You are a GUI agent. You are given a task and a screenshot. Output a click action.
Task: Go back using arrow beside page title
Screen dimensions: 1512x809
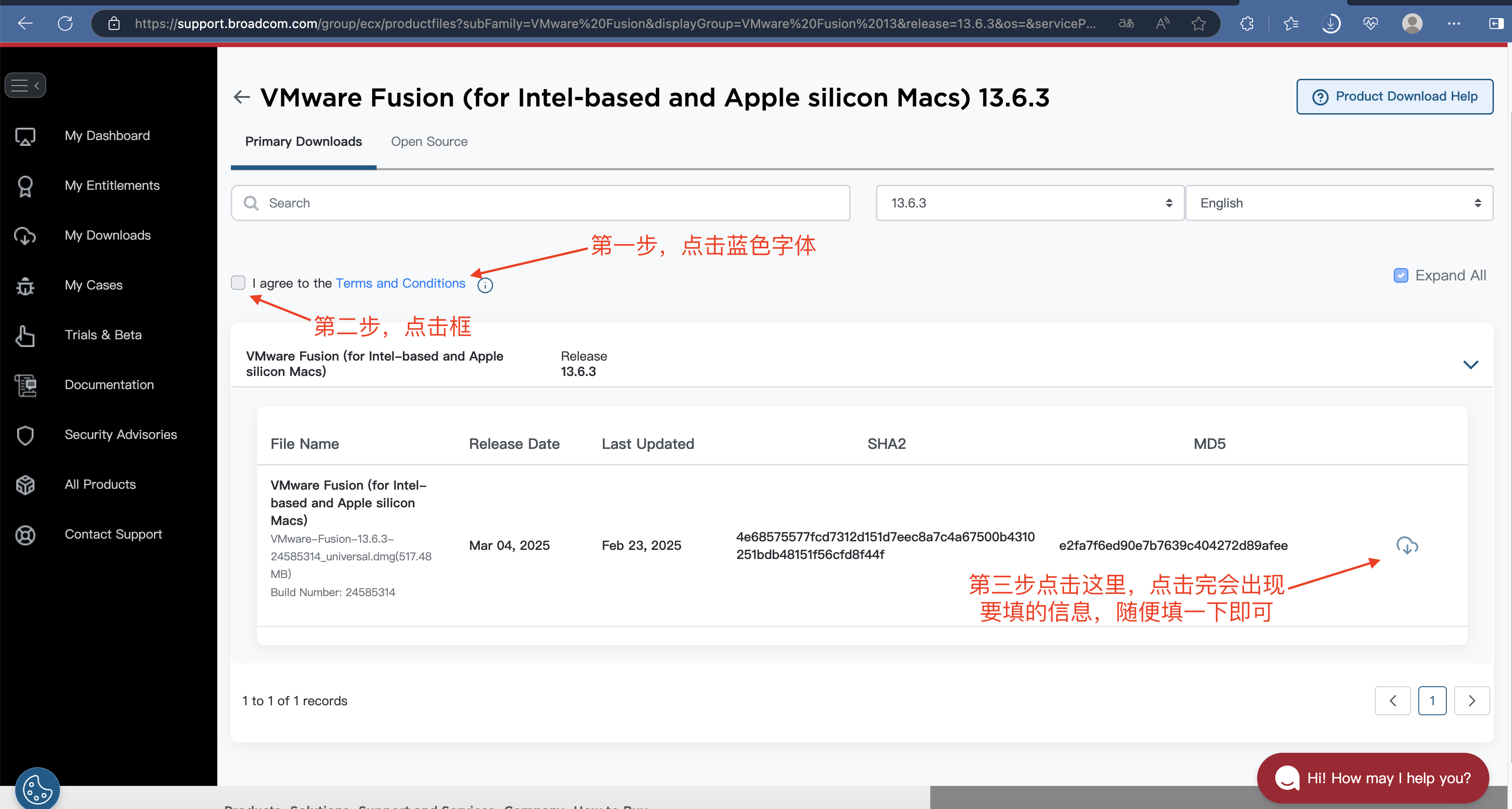click(x=242, y=97)
